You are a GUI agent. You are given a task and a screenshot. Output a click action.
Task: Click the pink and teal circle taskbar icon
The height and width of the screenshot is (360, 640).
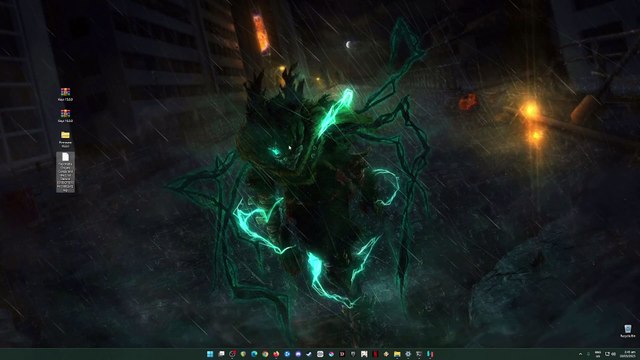(x=331, y=354)
